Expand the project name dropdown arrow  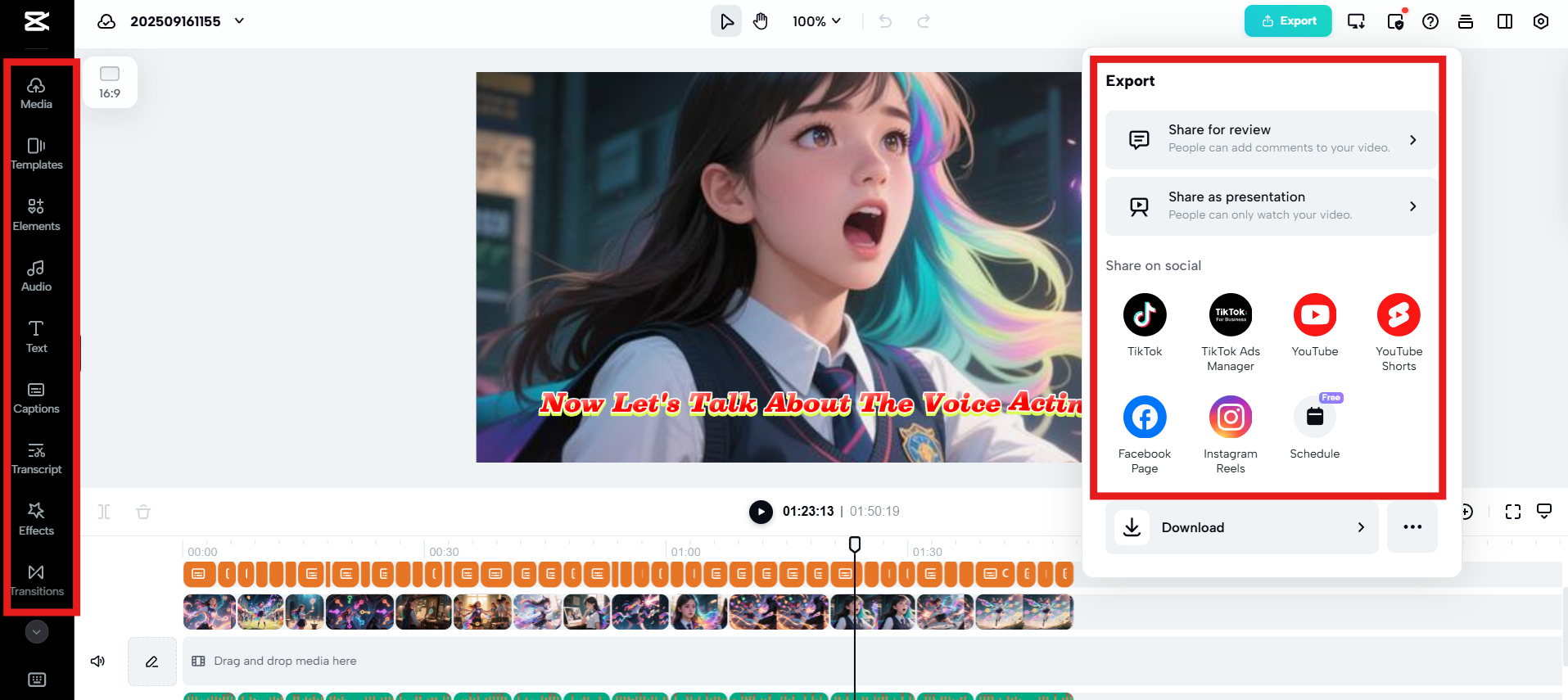click(x=239, y=21)
